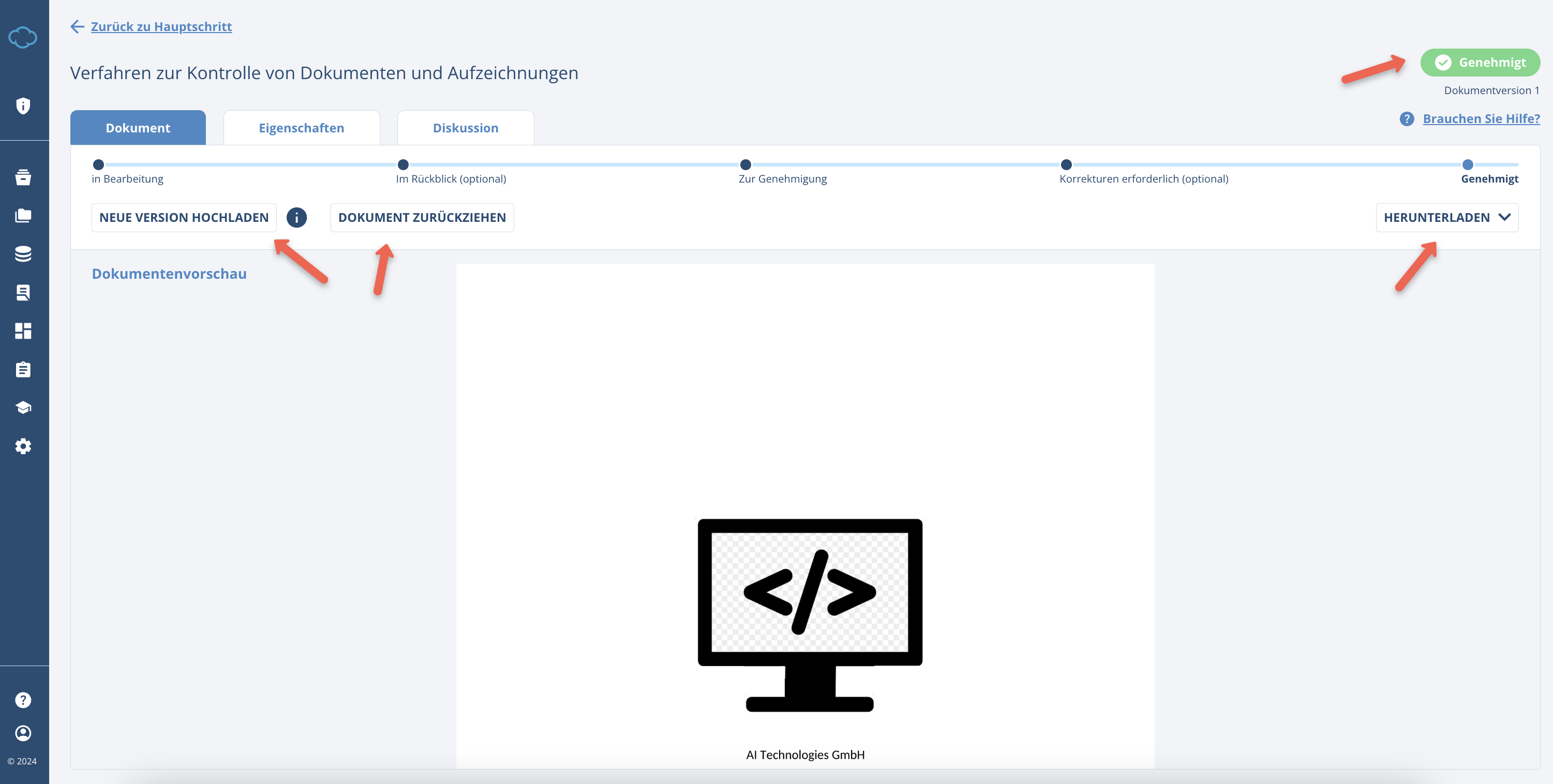The width and height of the screenshot is (1553, 784).
Task: Open the documents folder icon in sidebar
Action: click(23, 215)
